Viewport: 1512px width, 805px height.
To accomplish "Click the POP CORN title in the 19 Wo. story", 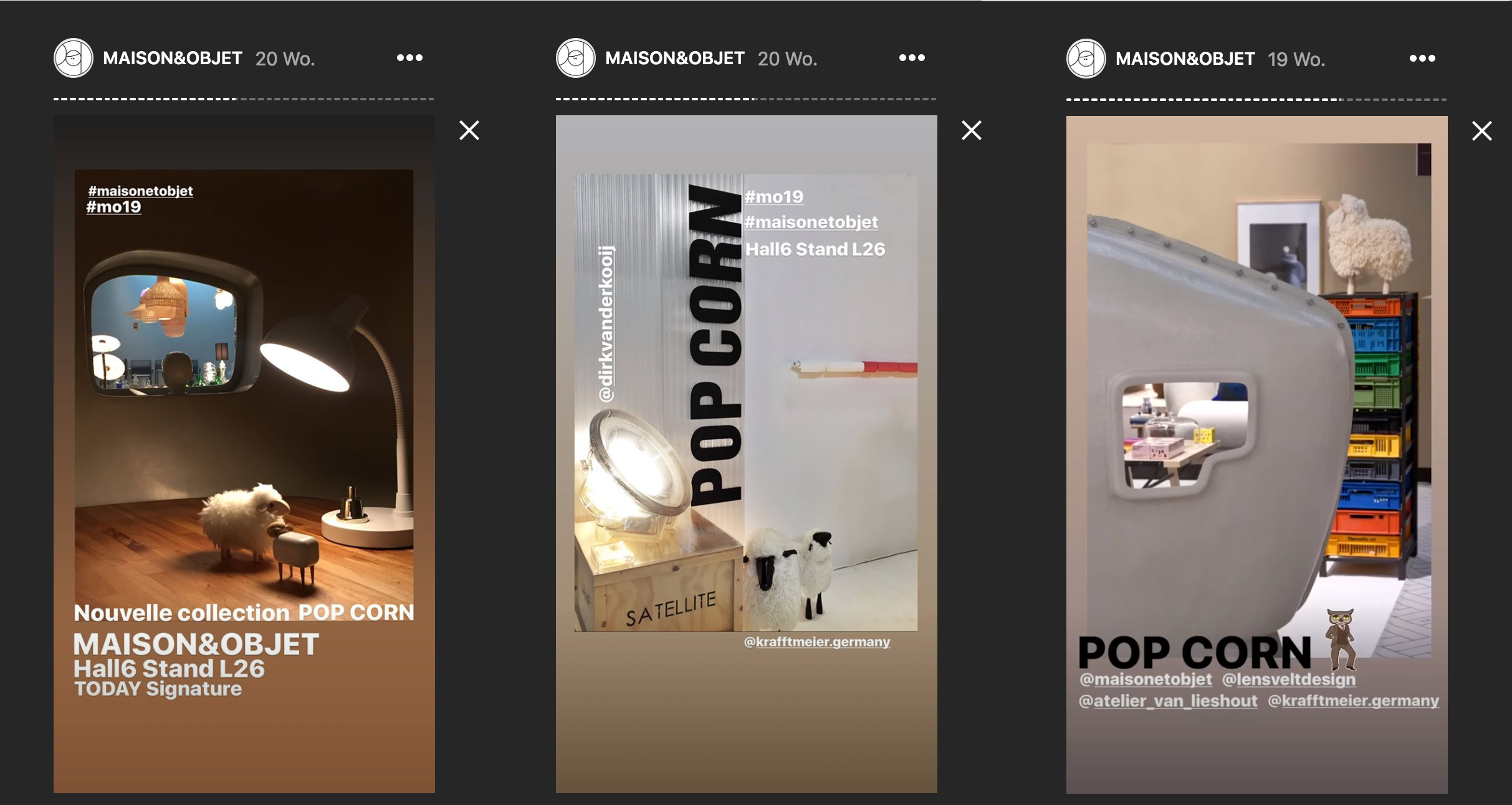I will 1195,652.
